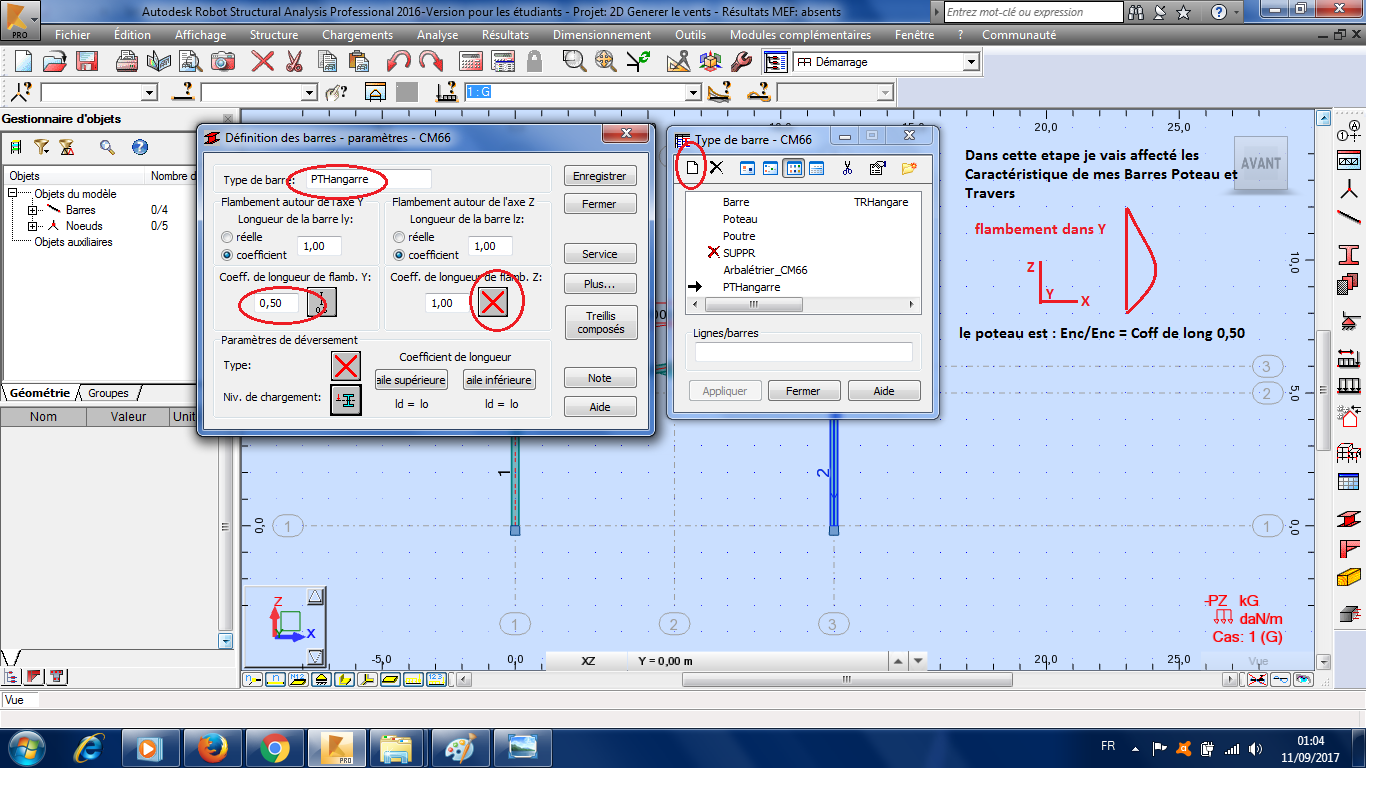Open the Analyse menu

437,34
